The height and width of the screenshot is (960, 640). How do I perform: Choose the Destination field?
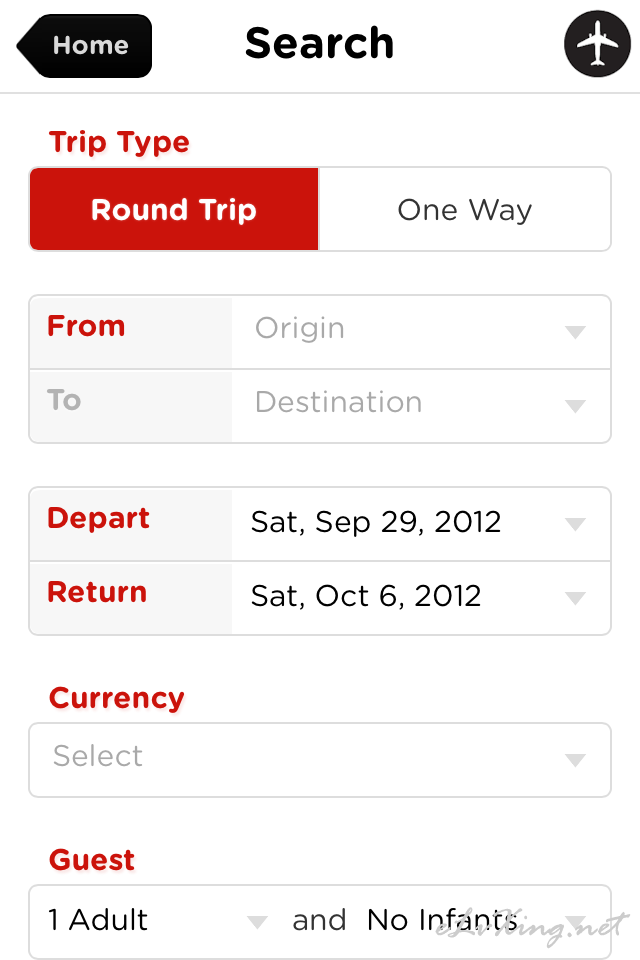pos(421,406)
